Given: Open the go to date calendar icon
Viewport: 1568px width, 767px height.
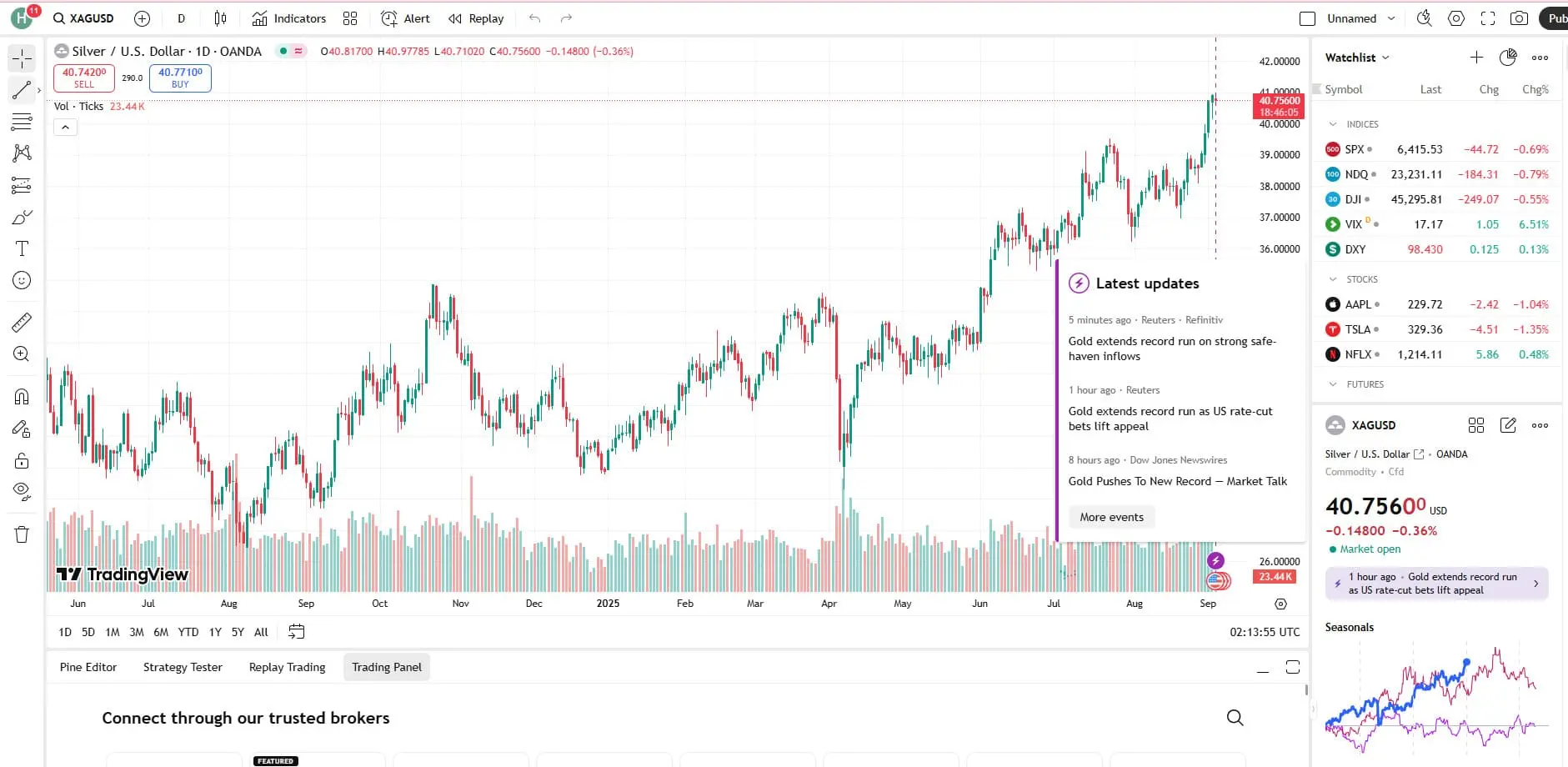Looking at the screenshot, I should 296,632.
